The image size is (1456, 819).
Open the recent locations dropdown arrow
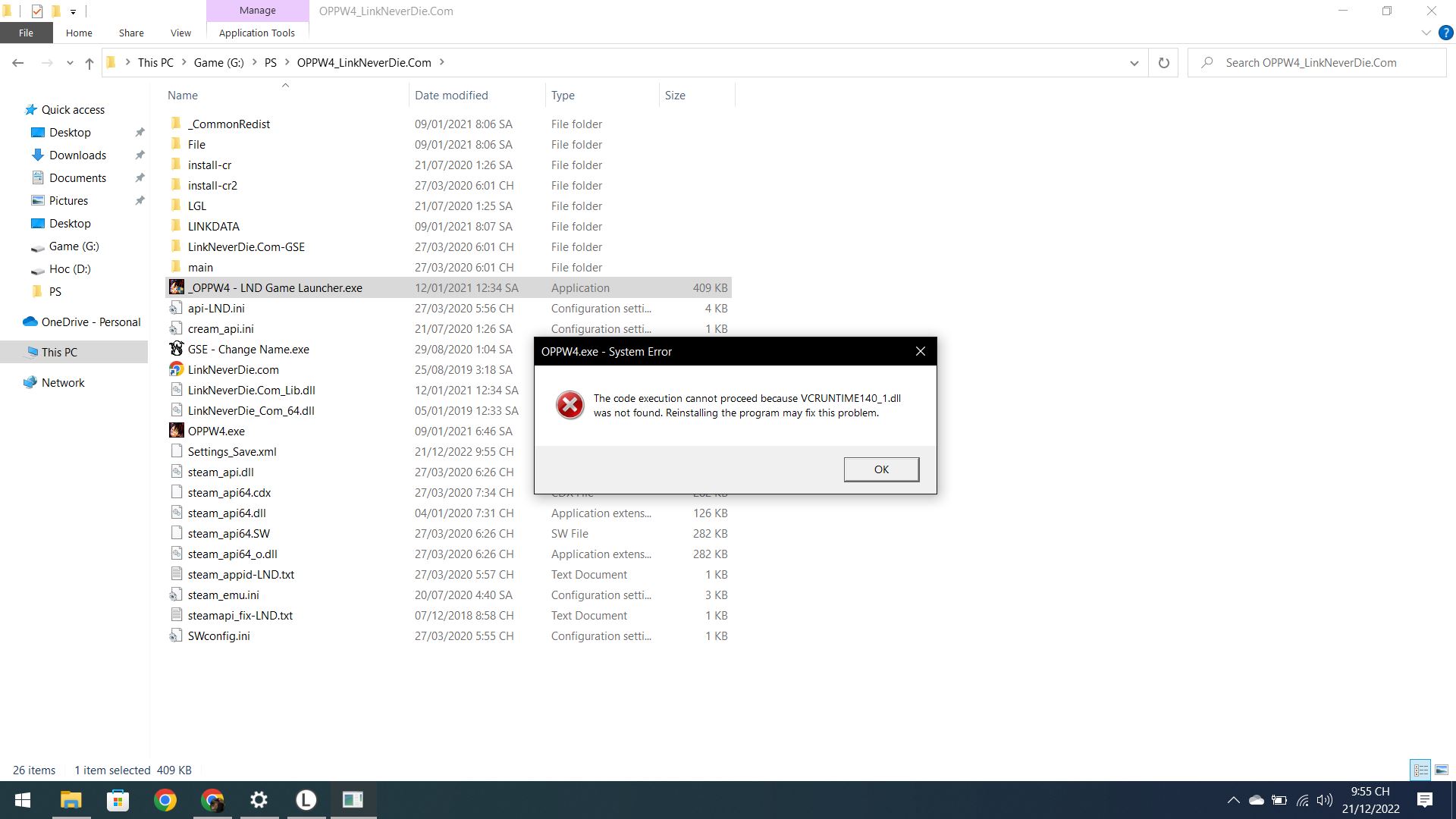(70, 63)
